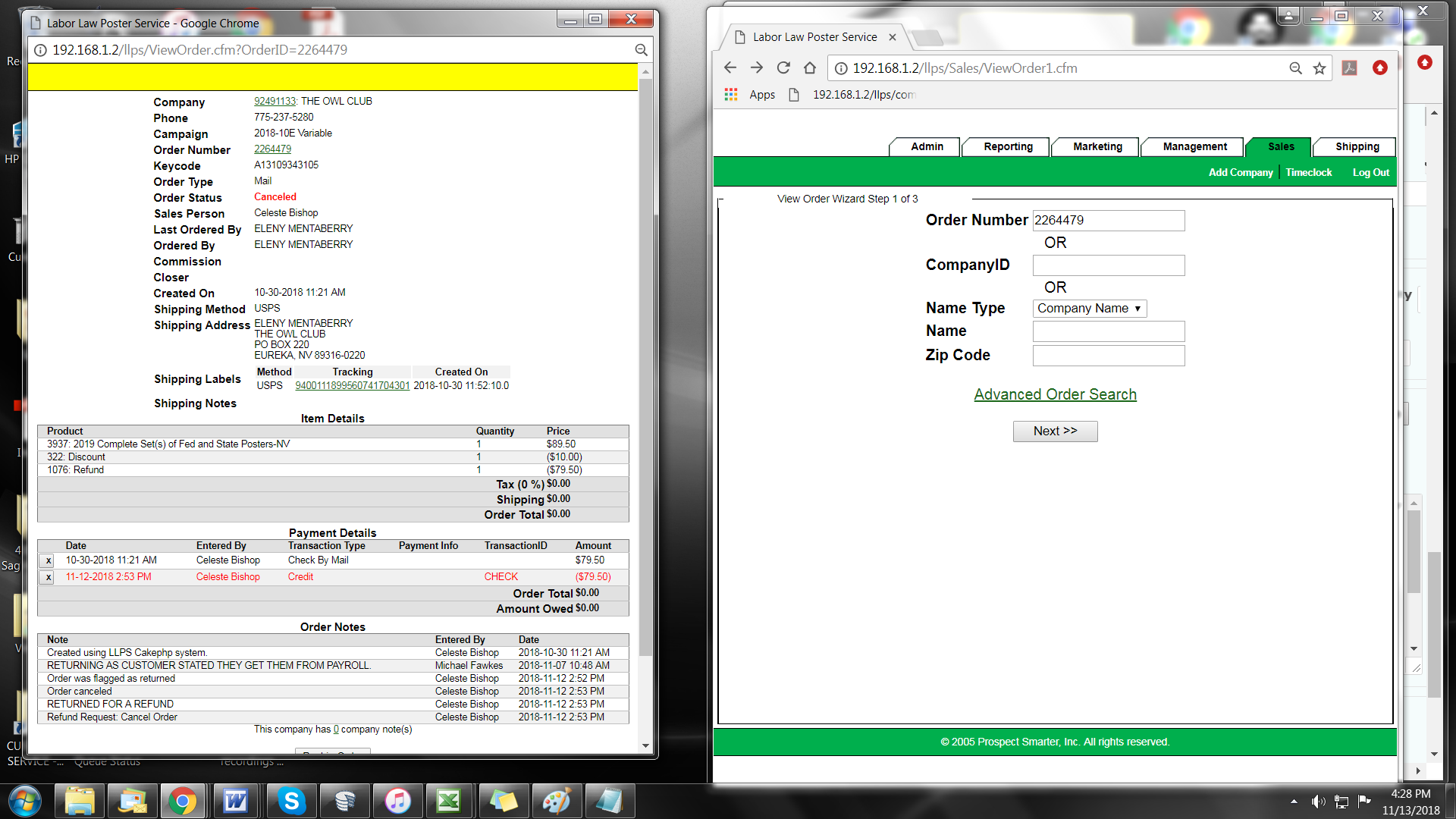This screenshot has height=819, width=1456.
Task: Click the CompanyID input field
Action: click(x=1108, y=265)
